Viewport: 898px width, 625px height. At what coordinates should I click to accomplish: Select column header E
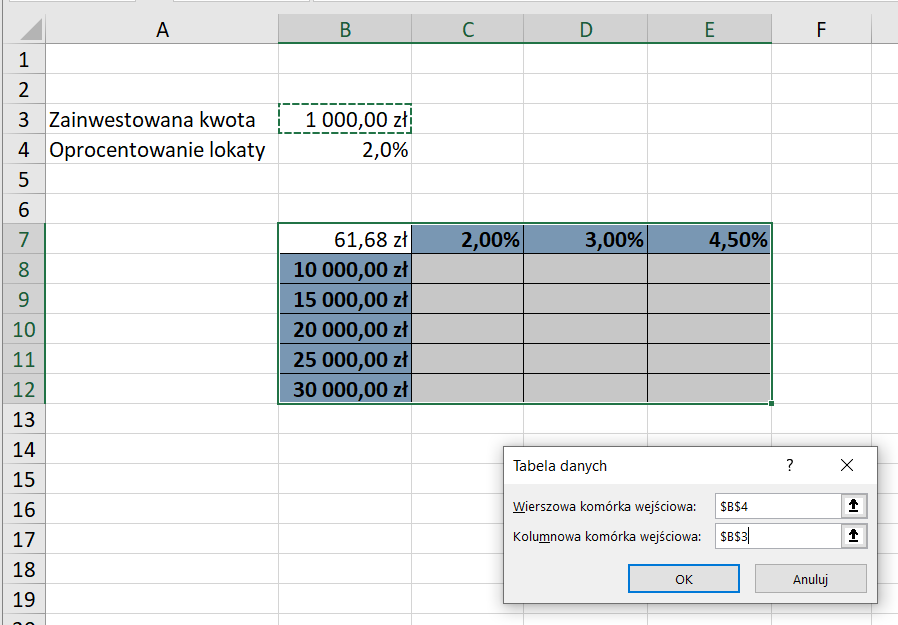pyautogui.click(x=709, y=29)
